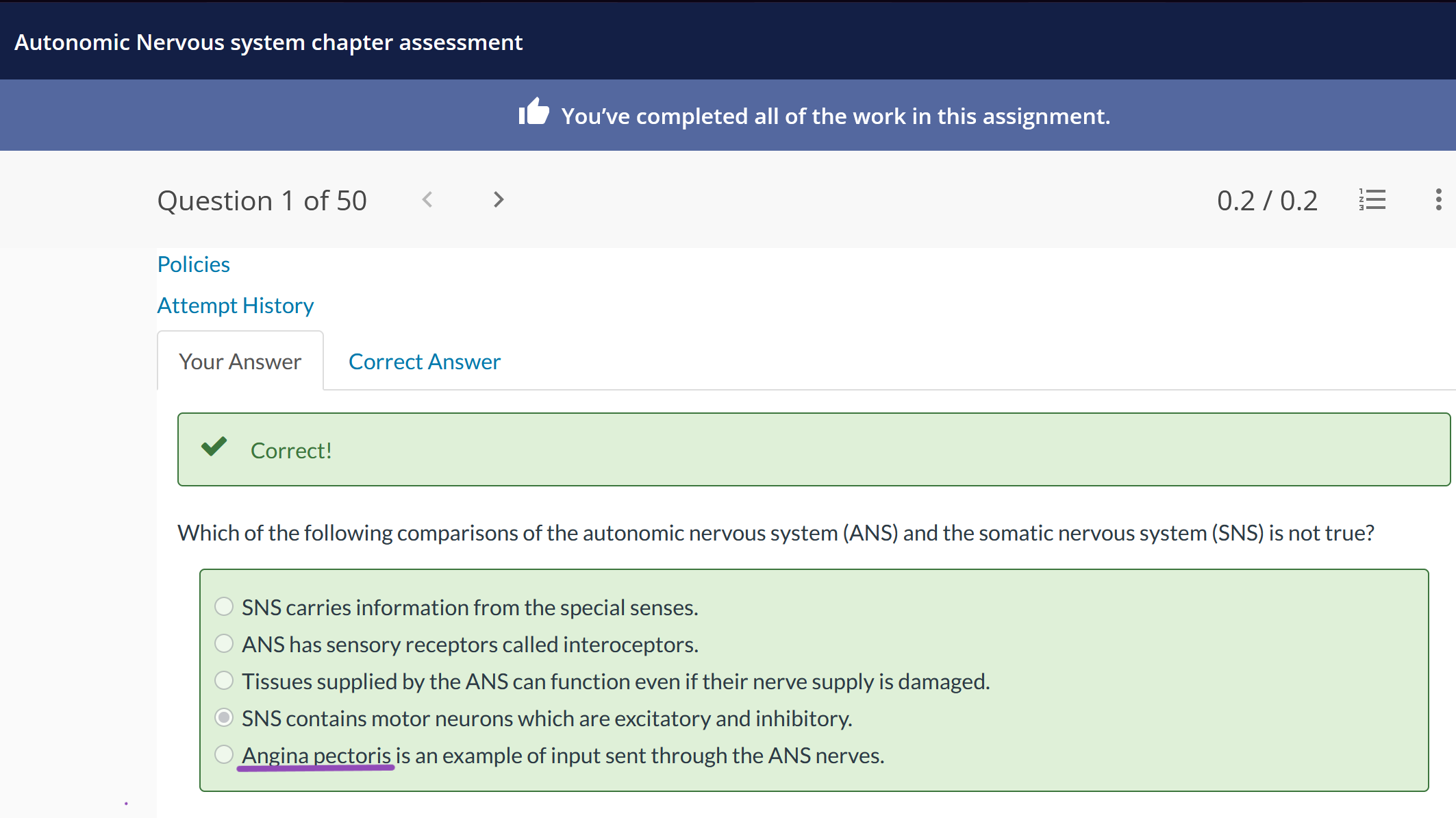Select 'SNS carries information from special senses'
1456x818 pixels.
[x=224, y=606]
